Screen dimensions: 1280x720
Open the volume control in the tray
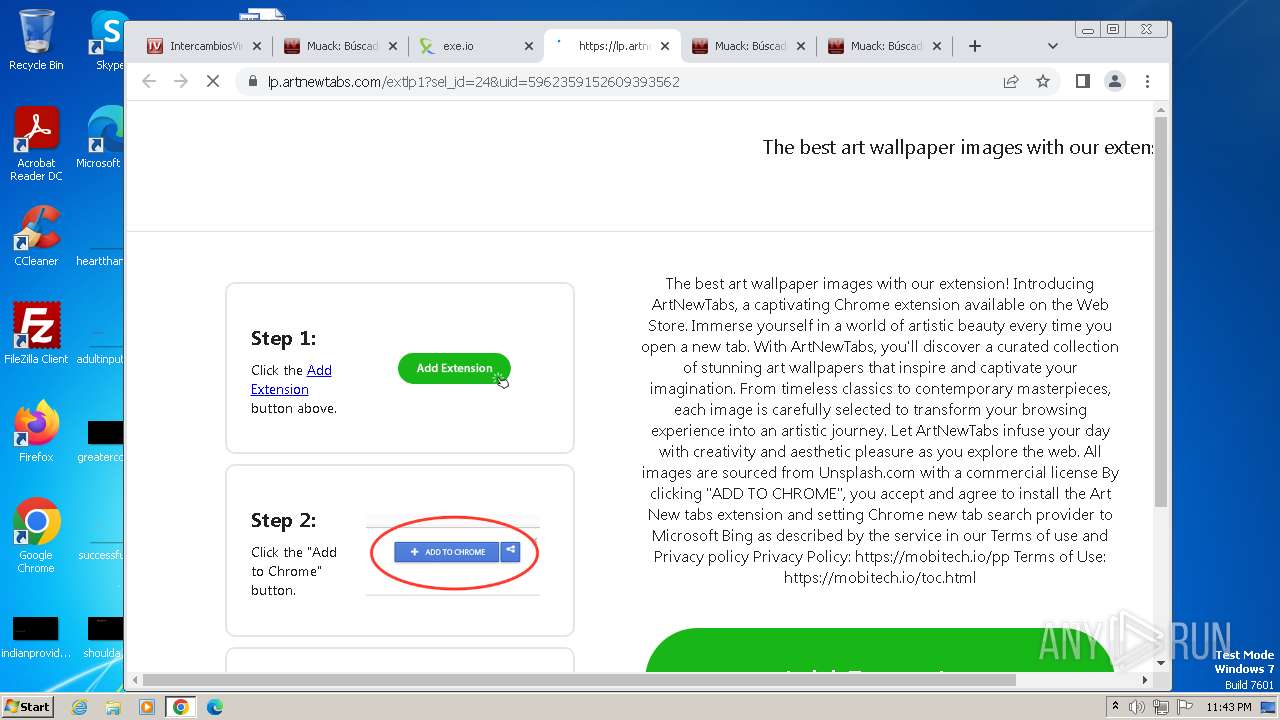1137,707
